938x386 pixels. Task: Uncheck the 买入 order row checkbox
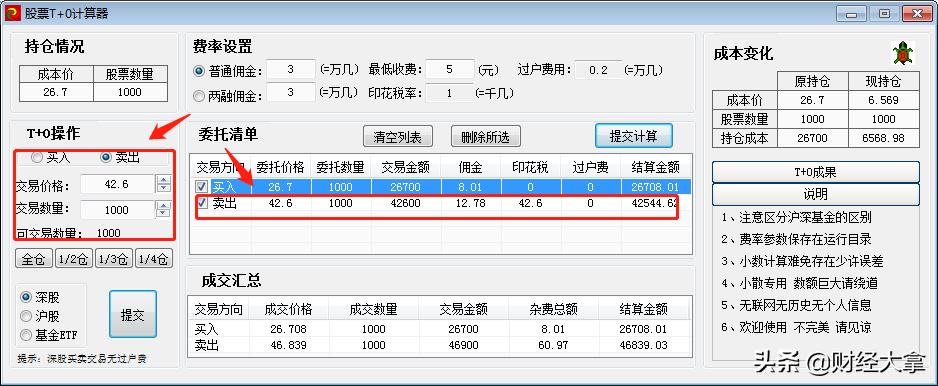click(202, 187)
